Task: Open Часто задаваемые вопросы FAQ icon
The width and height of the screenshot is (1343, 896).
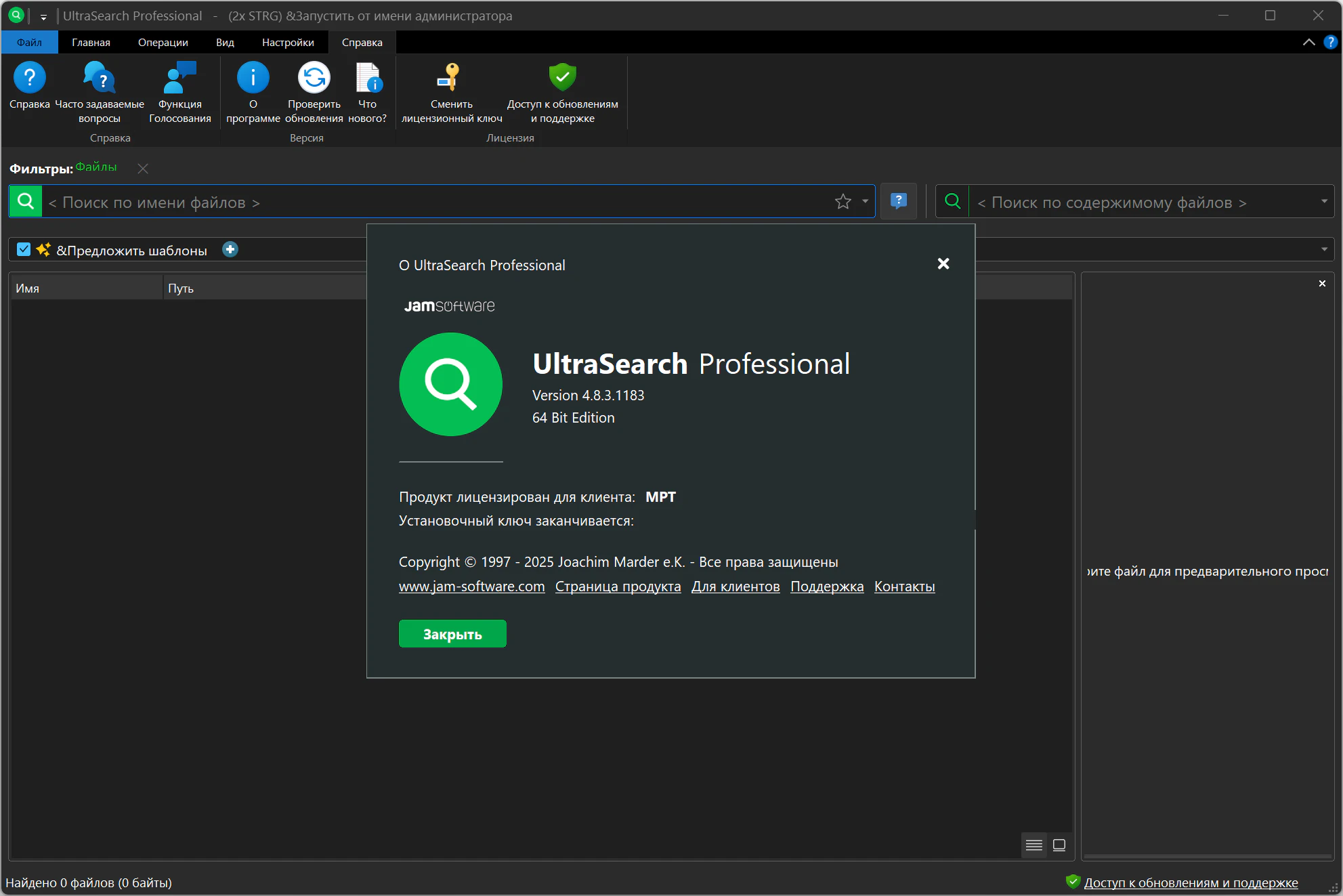Action: pos(99,78)
